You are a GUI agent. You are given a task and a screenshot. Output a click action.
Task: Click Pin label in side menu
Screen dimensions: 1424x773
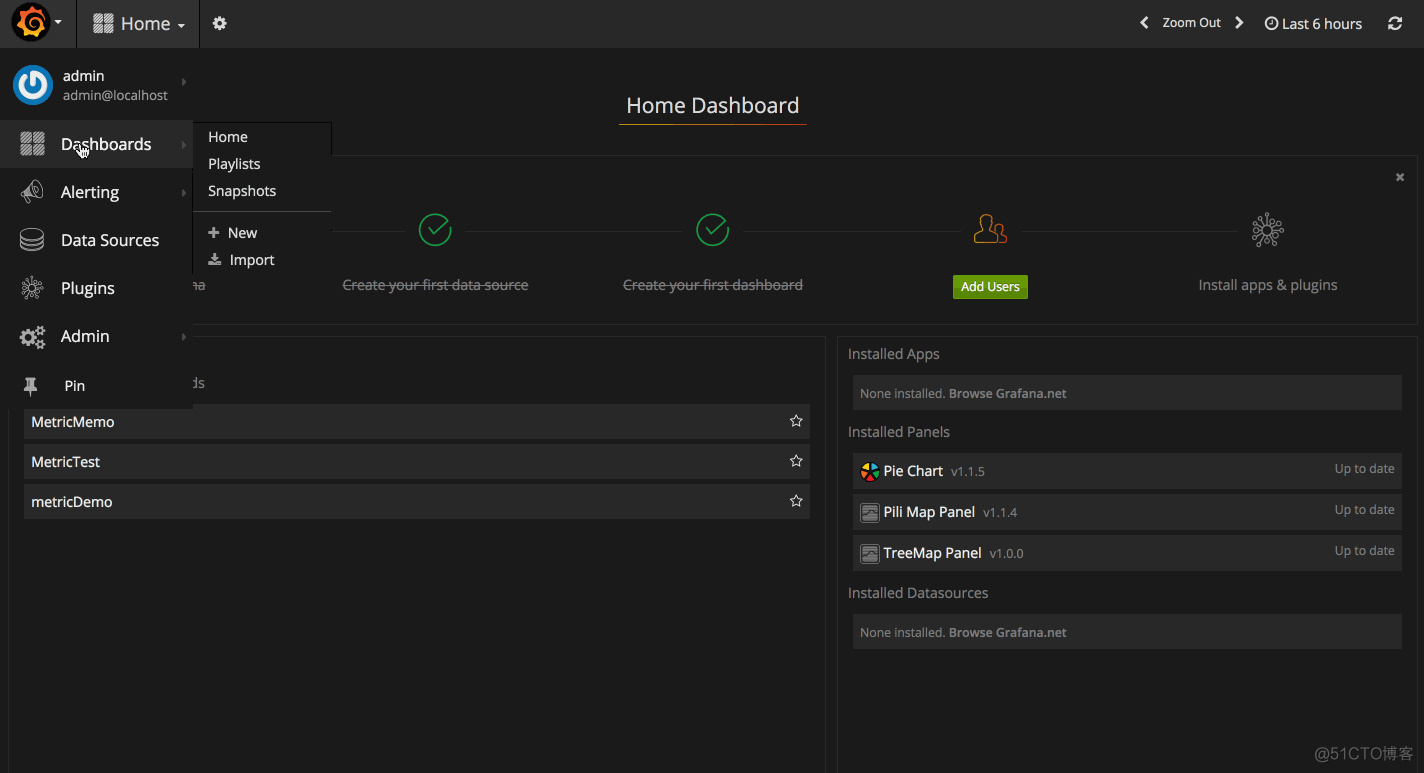[x=75, y=386]
